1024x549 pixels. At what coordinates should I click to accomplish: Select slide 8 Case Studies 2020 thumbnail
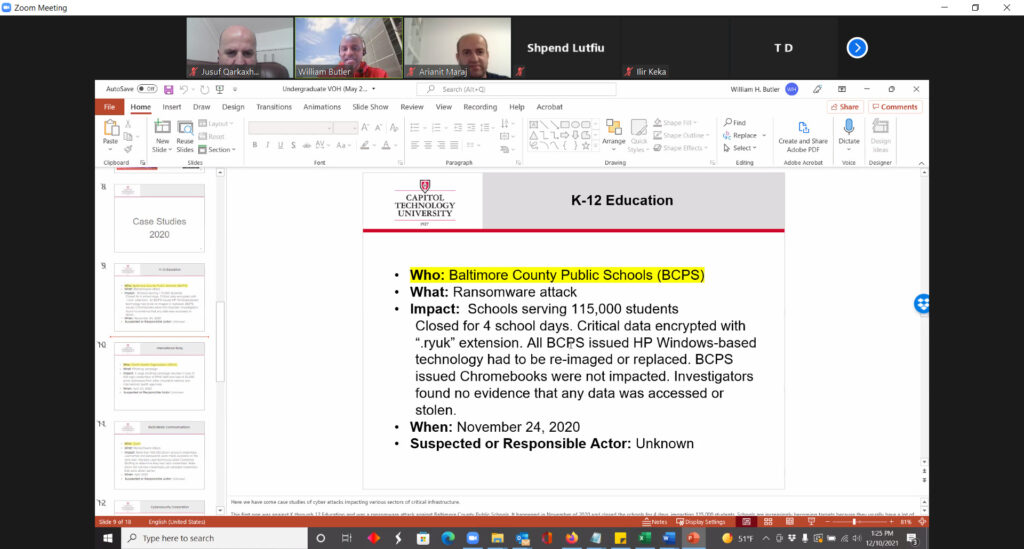159,218
